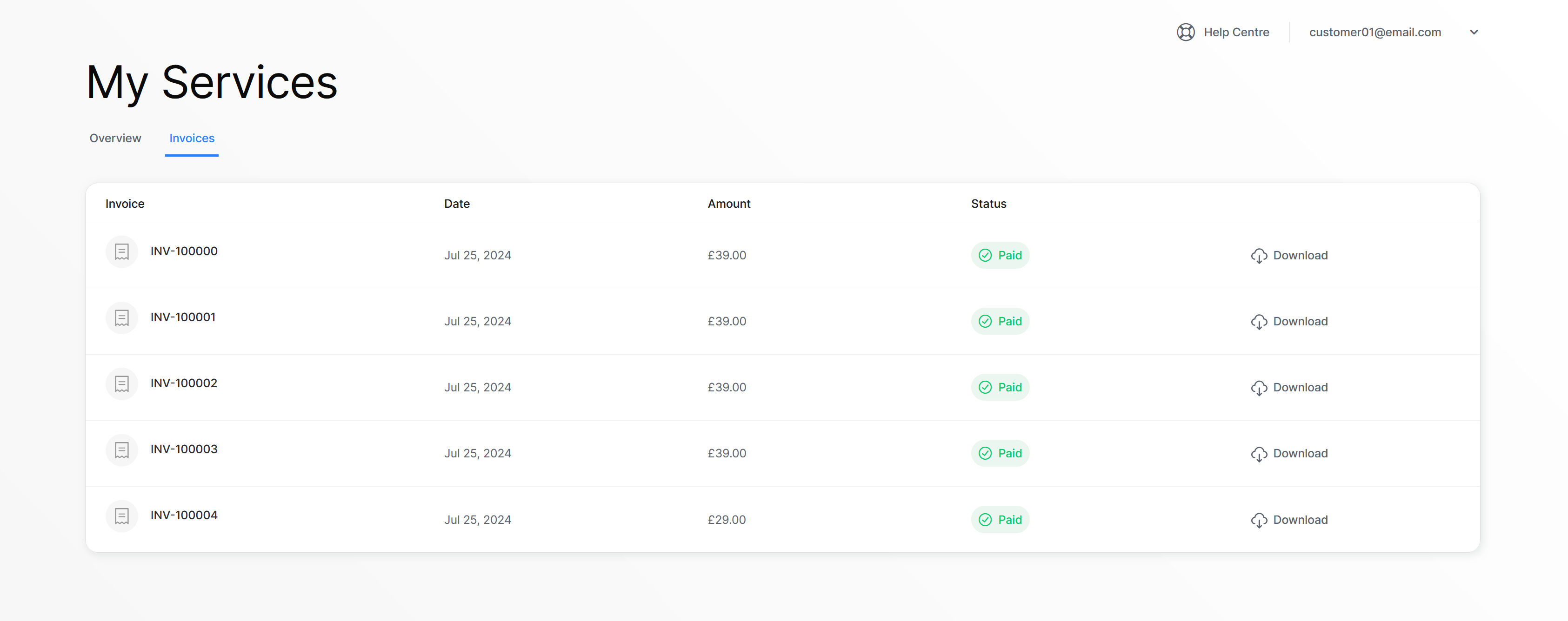The image size is (1568, 621).
Task: Click the Date column header
Action: pos(456,204)
